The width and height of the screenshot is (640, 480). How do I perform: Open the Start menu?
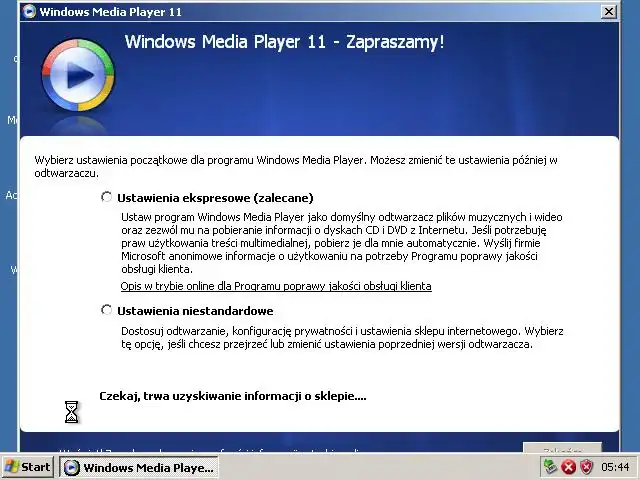pos(27,467)
